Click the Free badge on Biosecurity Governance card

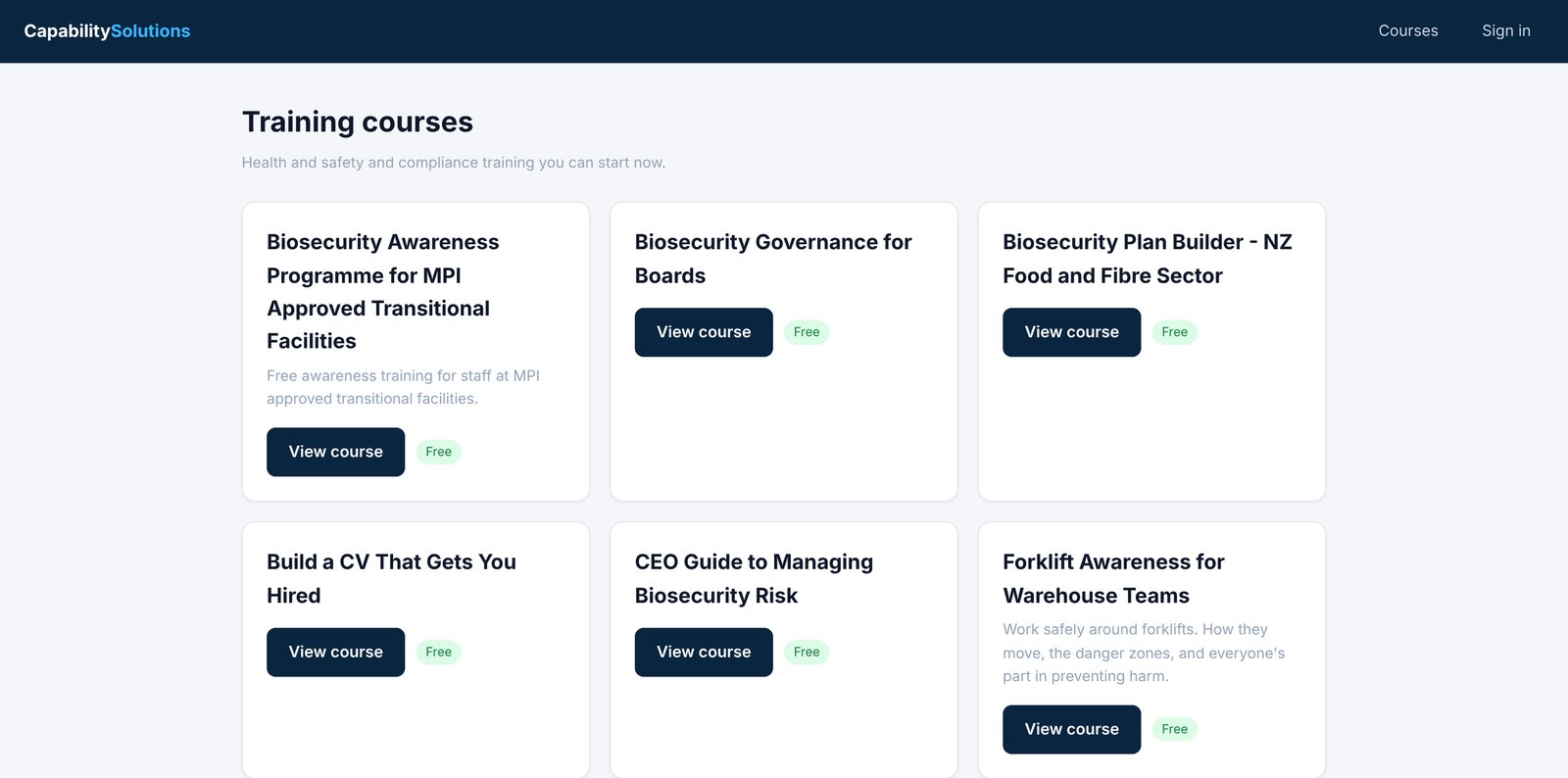tap(807, 332)
